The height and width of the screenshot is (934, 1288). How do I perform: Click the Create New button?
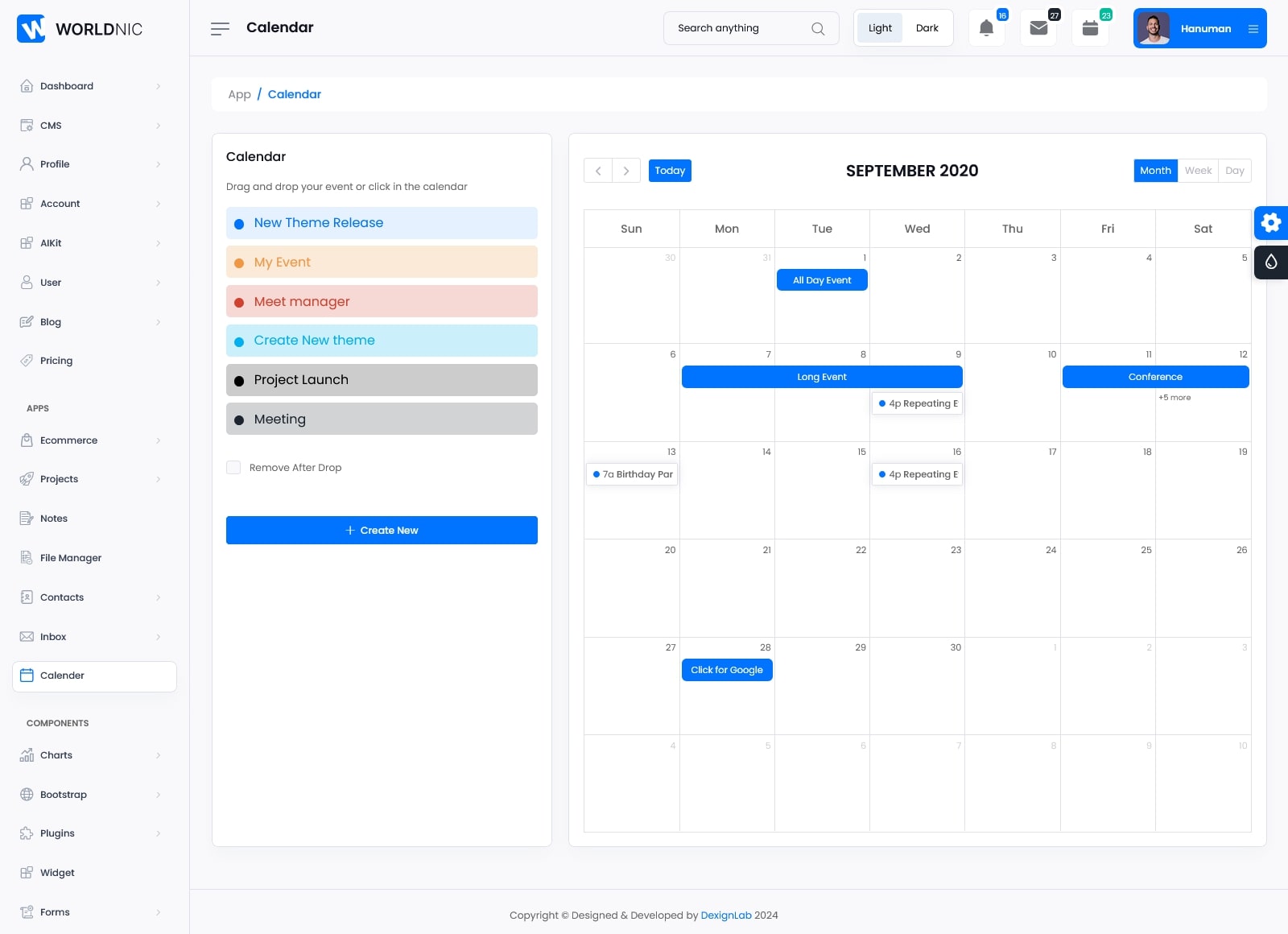coord(382,530)
